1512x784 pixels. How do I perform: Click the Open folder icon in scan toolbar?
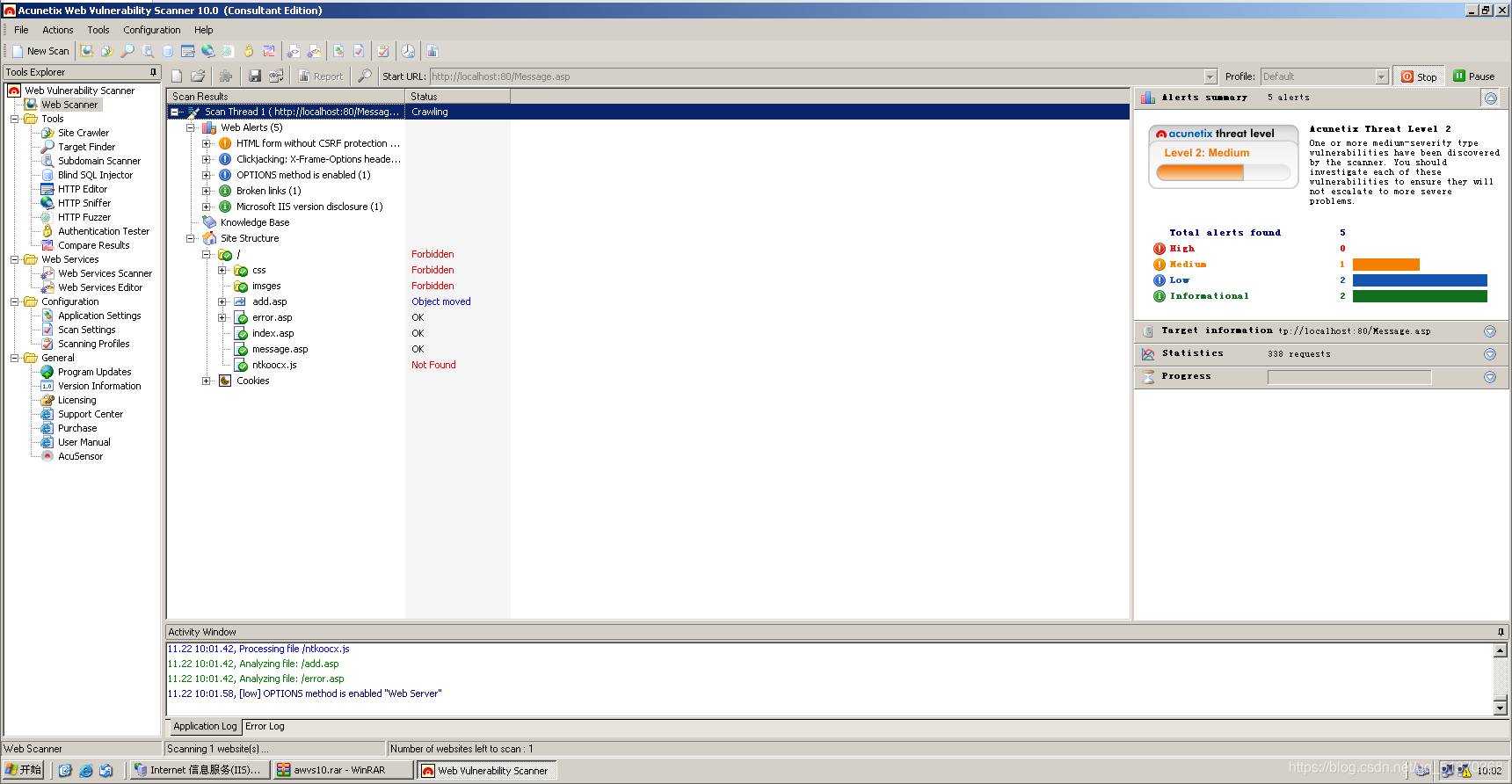(x=198, y=76)
